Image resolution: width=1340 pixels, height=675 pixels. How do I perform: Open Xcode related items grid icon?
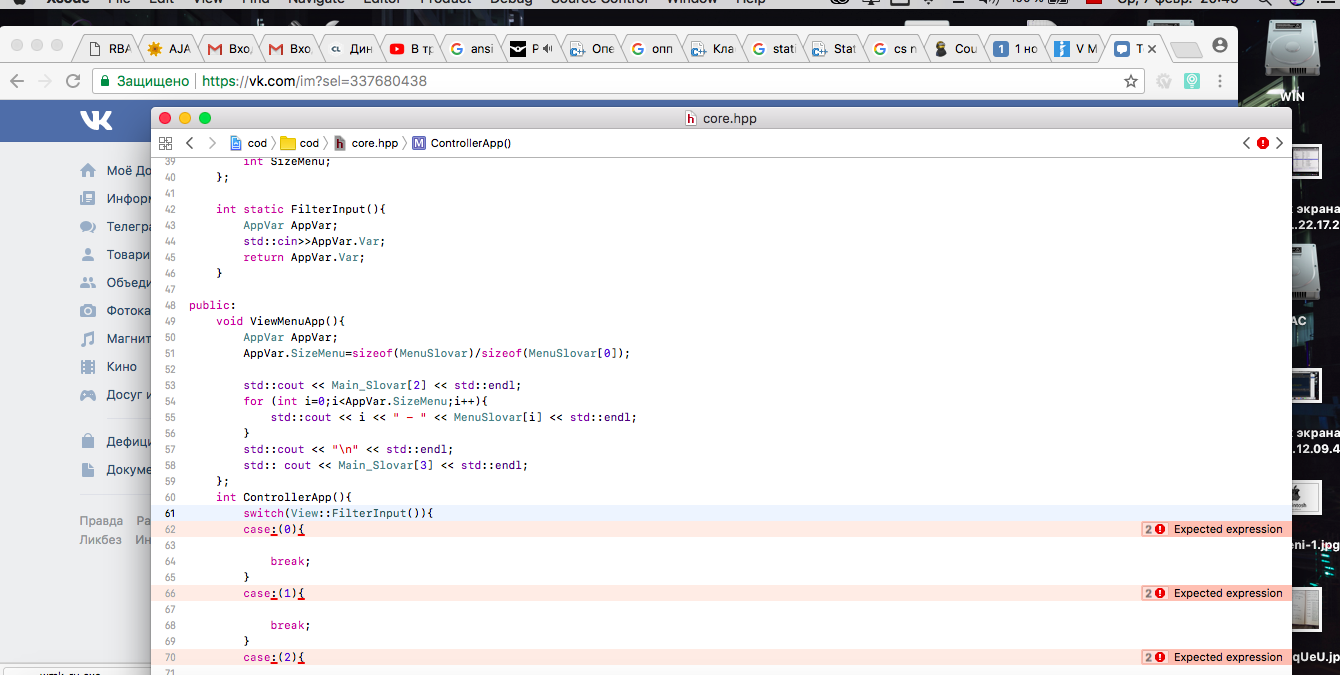[166, 143]
